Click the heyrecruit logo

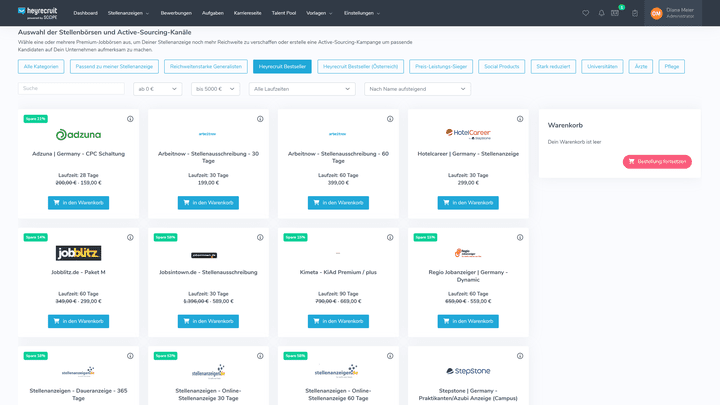(x=38, y=13)
